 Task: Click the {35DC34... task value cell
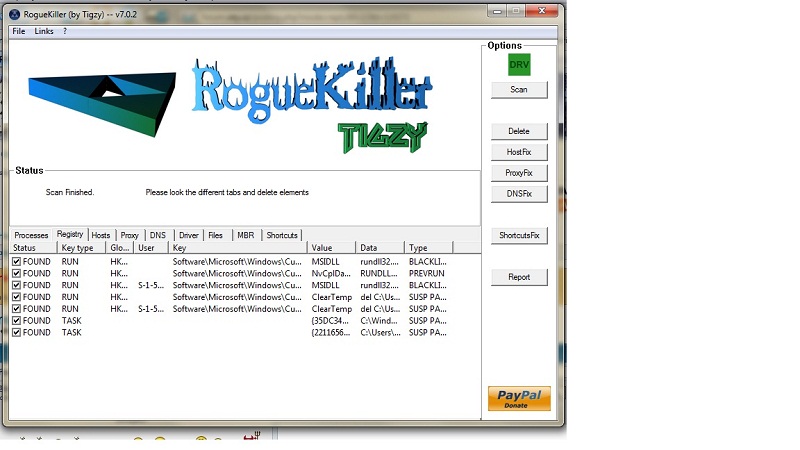(x=330, y=320)
